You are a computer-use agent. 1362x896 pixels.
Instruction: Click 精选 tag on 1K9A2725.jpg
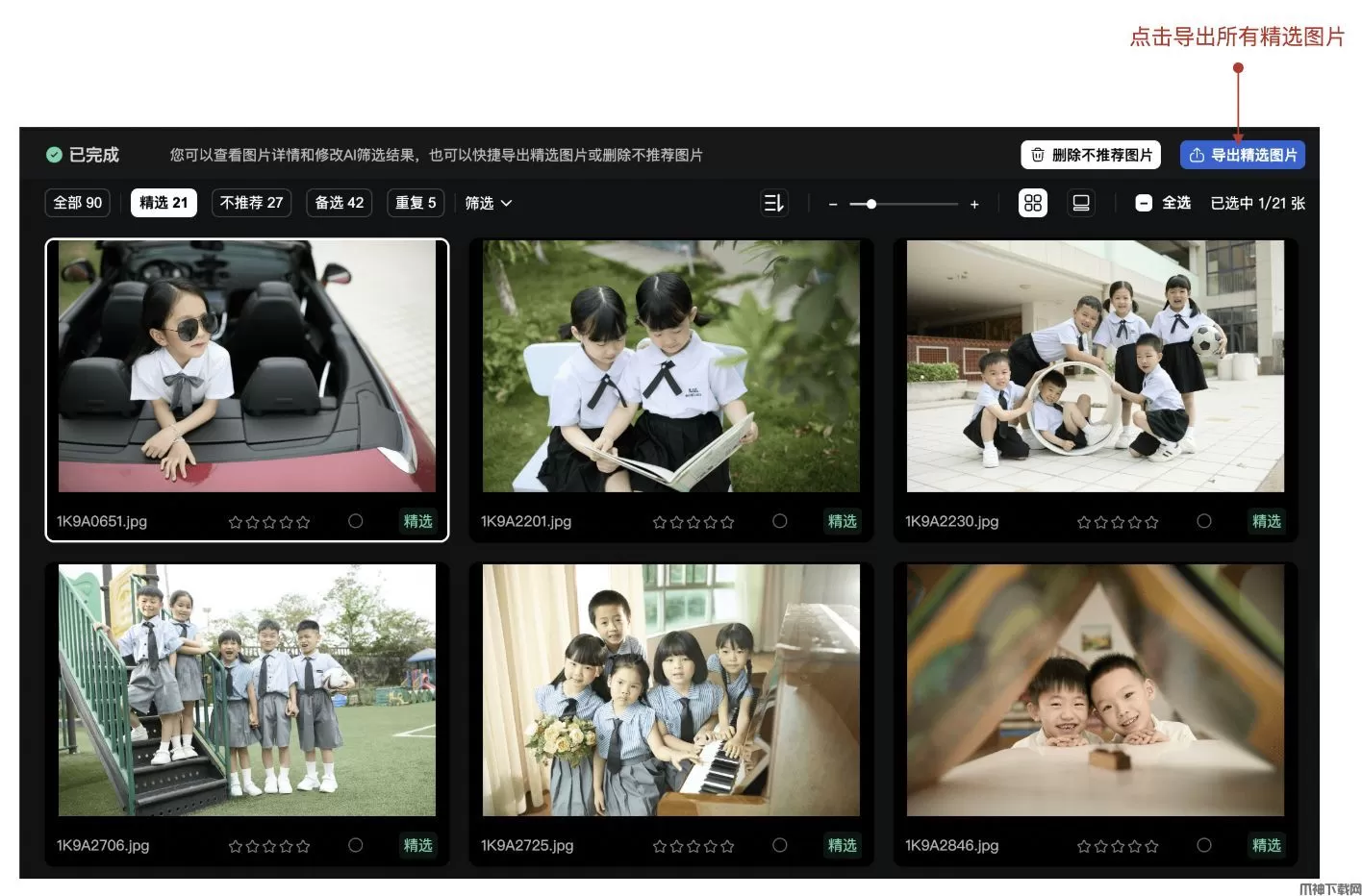(x=843, y=845)
